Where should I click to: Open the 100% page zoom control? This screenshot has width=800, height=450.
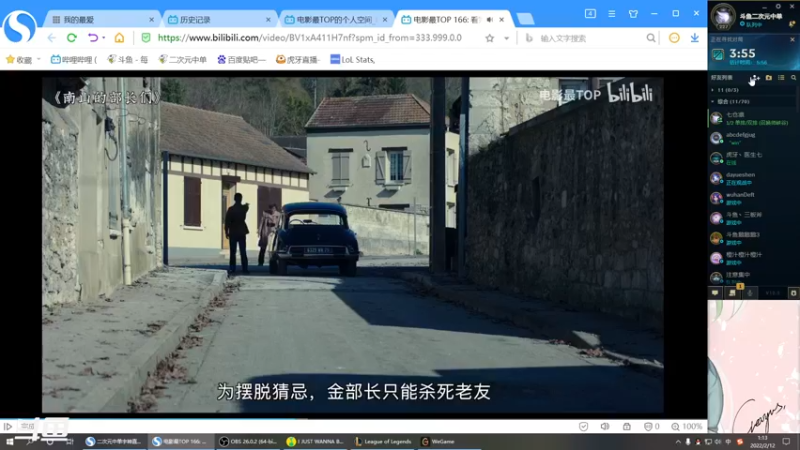tap(687, 427)
